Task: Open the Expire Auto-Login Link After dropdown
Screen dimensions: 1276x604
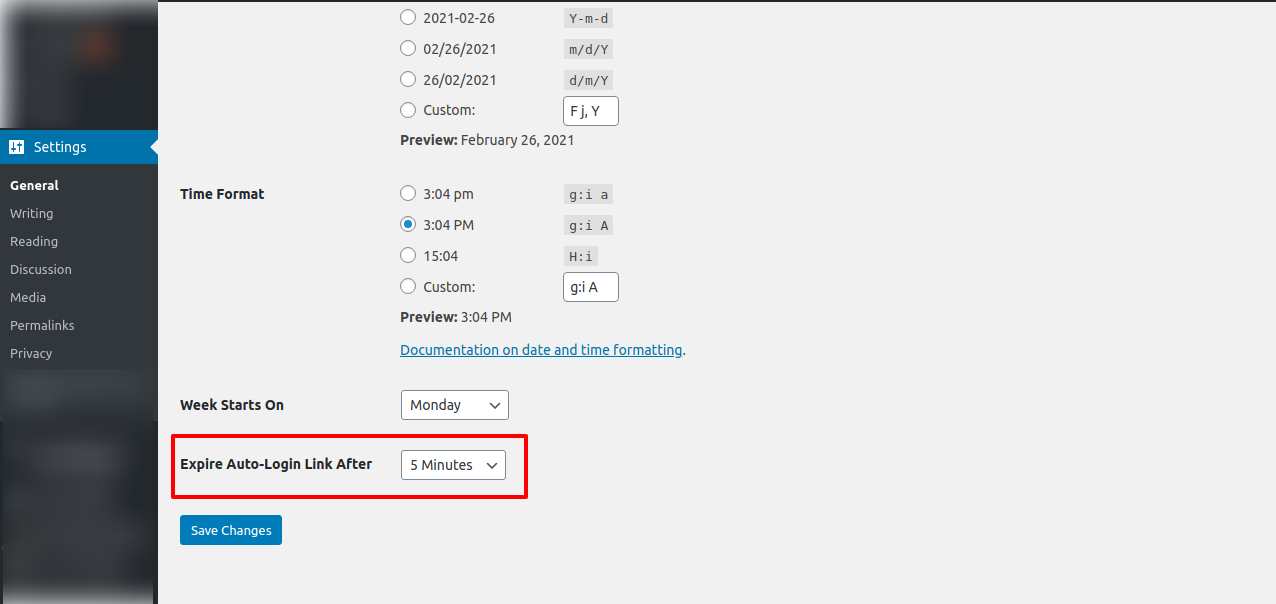Action: [x=453, y=465]
